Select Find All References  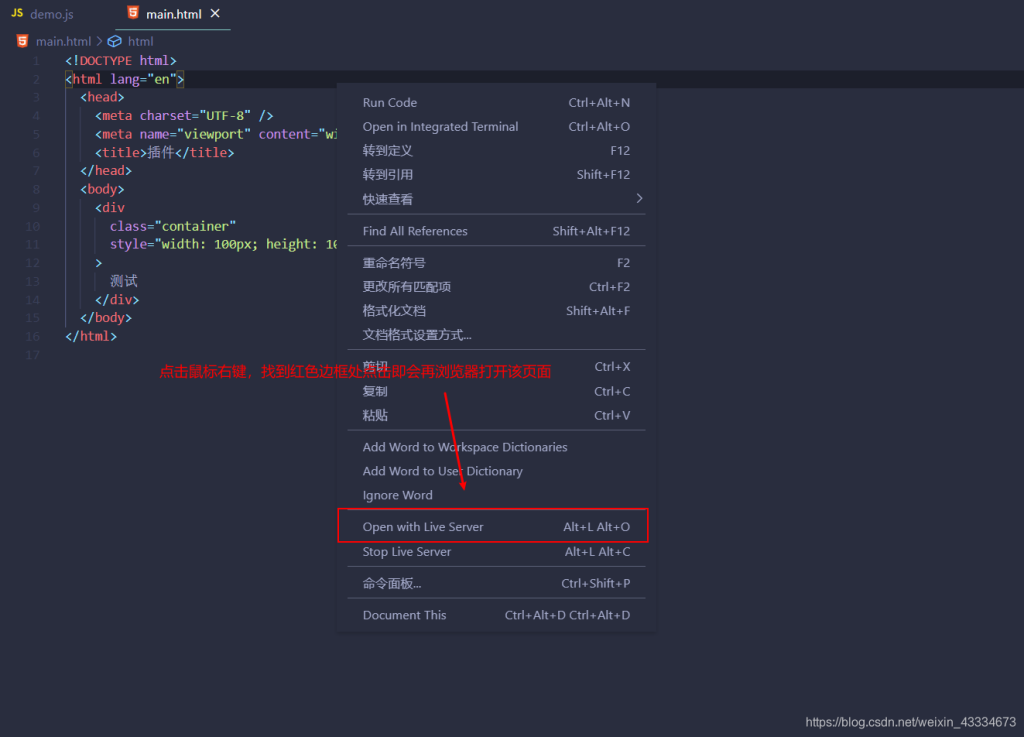point(496,231)
